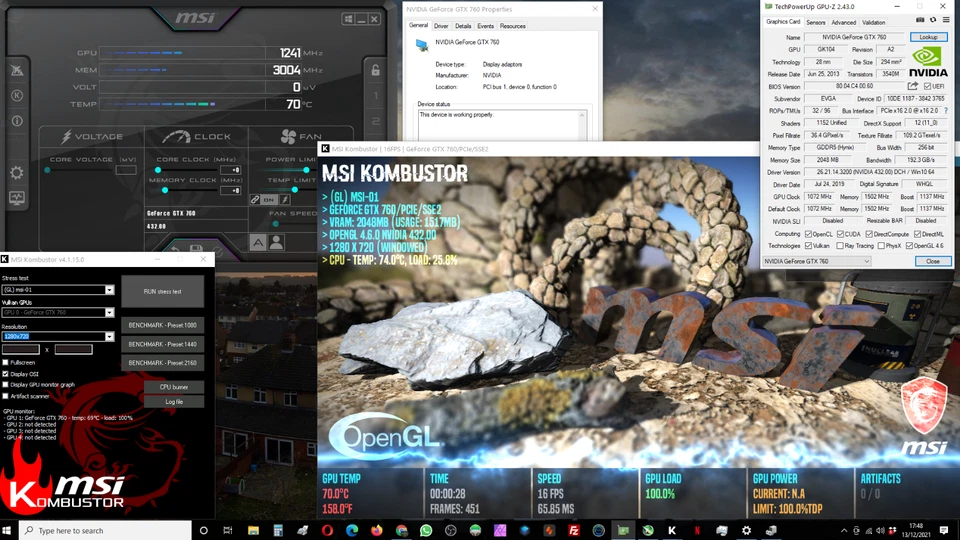Run BENCHMARK Preset 1080

[162, 325]
